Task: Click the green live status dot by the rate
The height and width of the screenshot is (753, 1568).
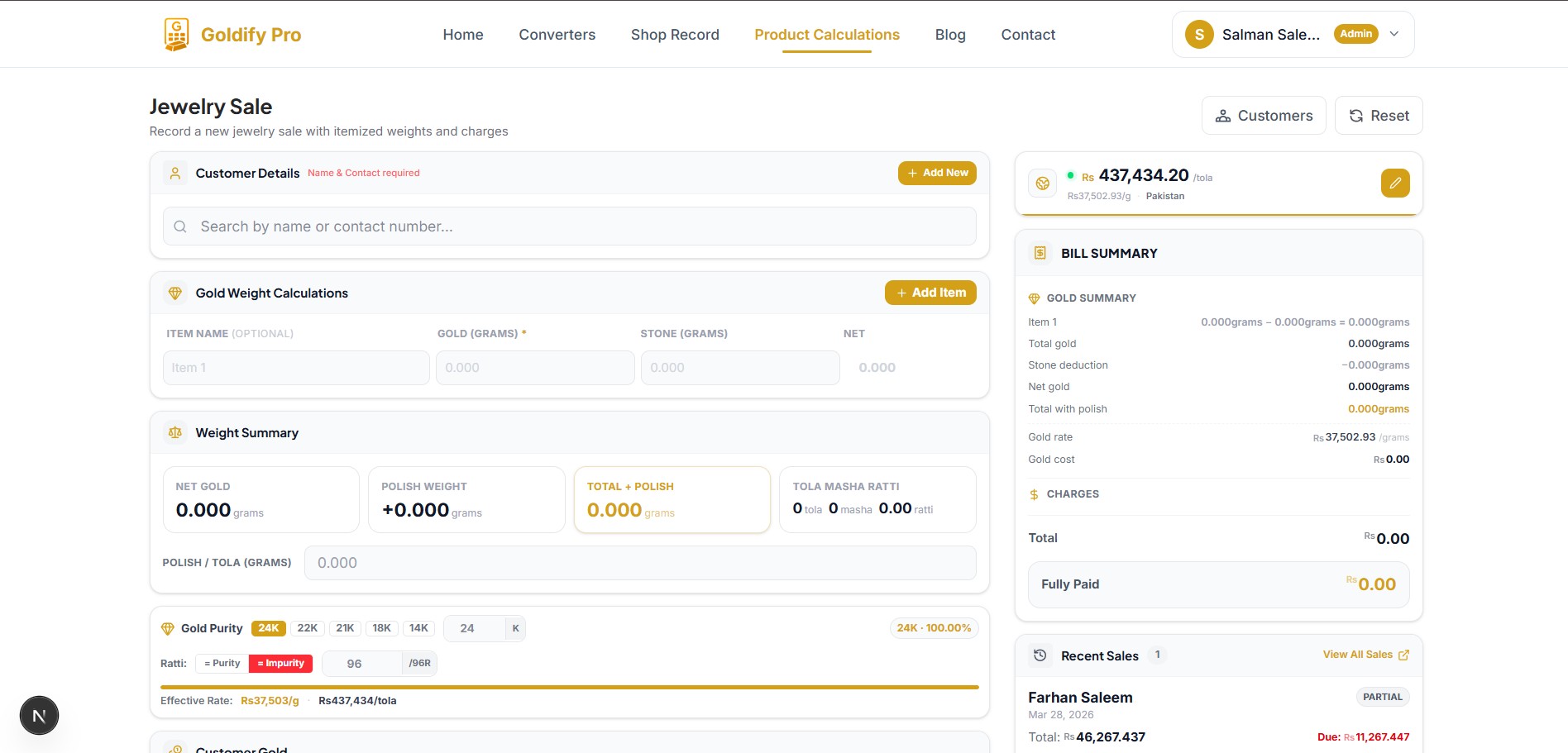Action: [x=1071, y=175]
